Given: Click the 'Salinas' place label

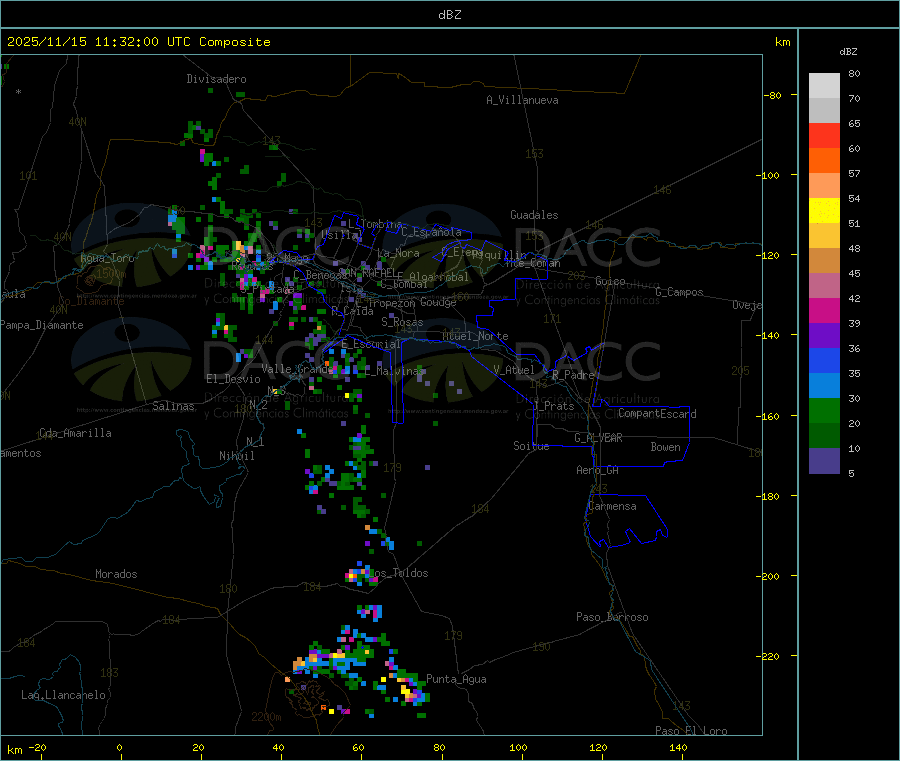Looking at the screenshot, I should point(173,406).
